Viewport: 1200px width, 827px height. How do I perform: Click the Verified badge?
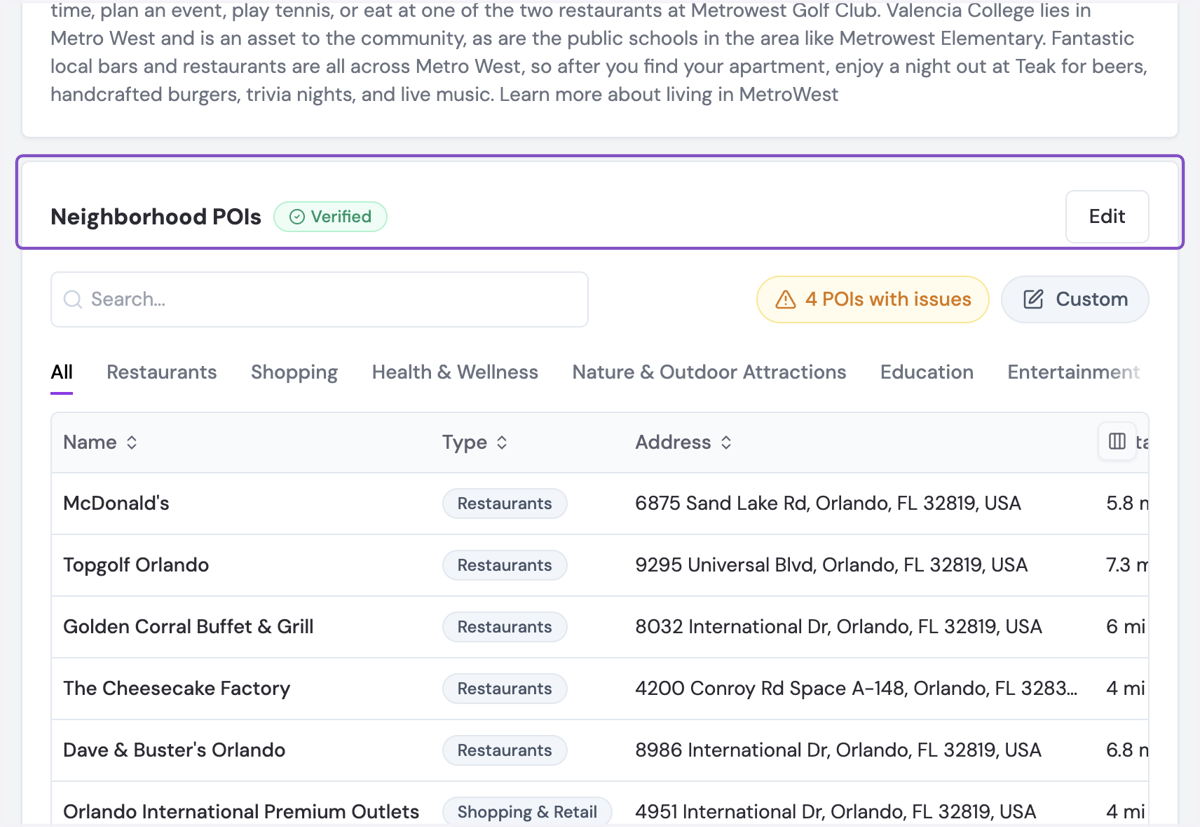[331, 216]
